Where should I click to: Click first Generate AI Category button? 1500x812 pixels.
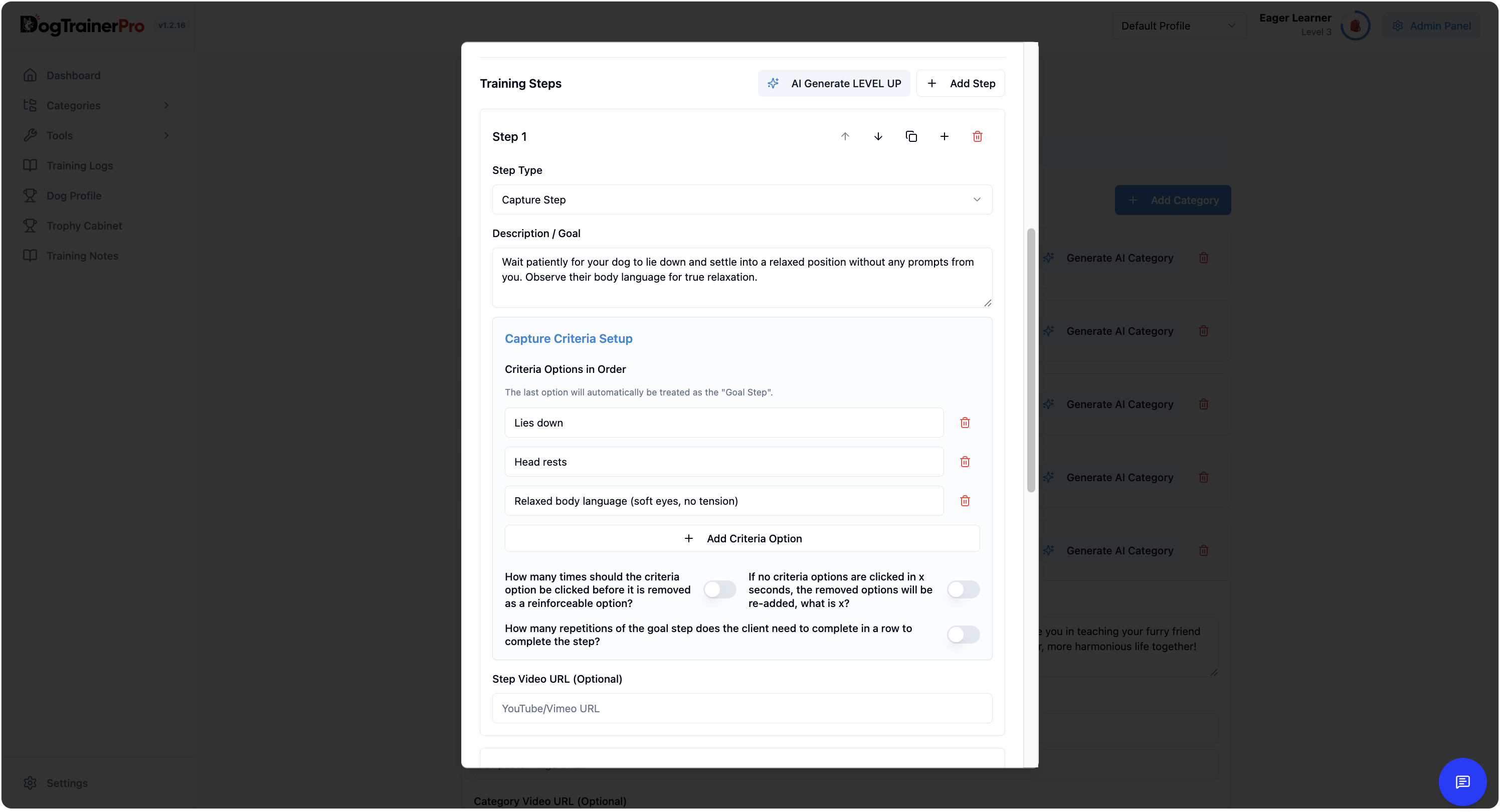pos(1108,258)
